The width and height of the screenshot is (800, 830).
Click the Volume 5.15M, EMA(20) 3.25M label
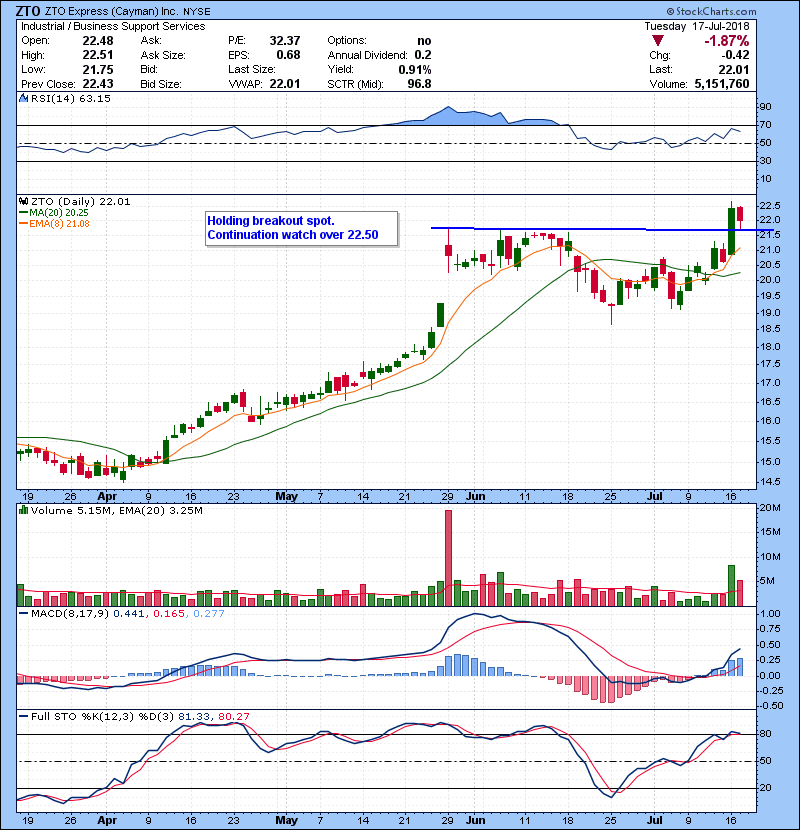tap(116, 511)
